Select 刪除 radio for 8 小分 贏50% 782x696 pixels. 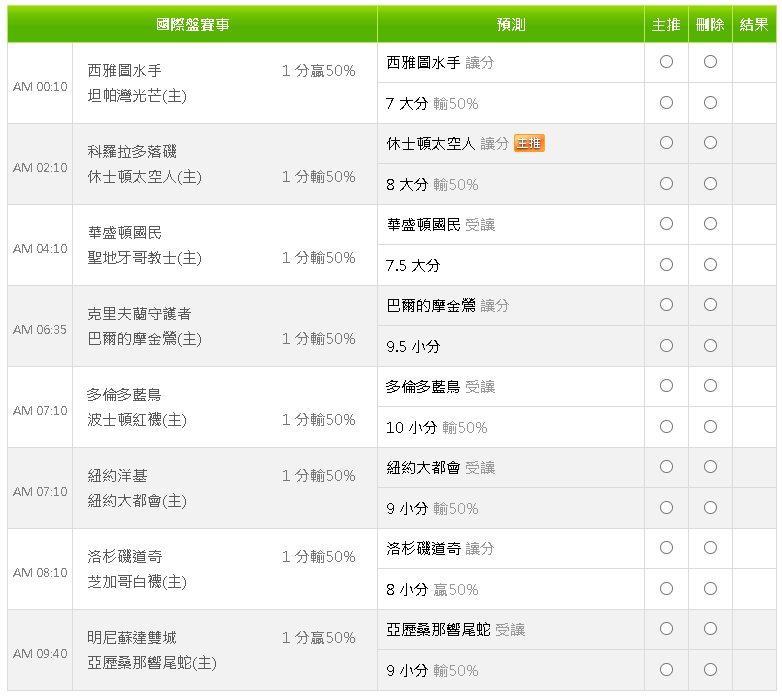click(710, 589)
